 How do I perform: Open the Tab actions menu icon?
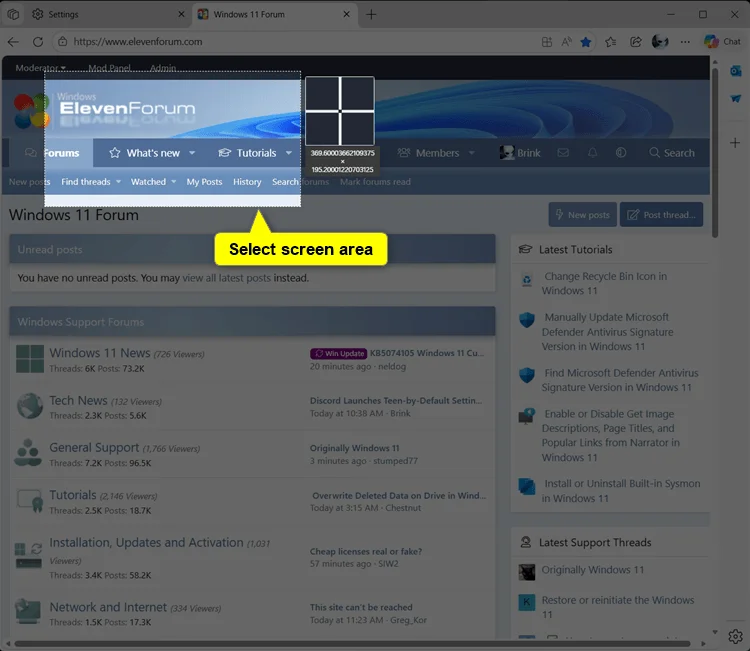click(x=13, y=14)
